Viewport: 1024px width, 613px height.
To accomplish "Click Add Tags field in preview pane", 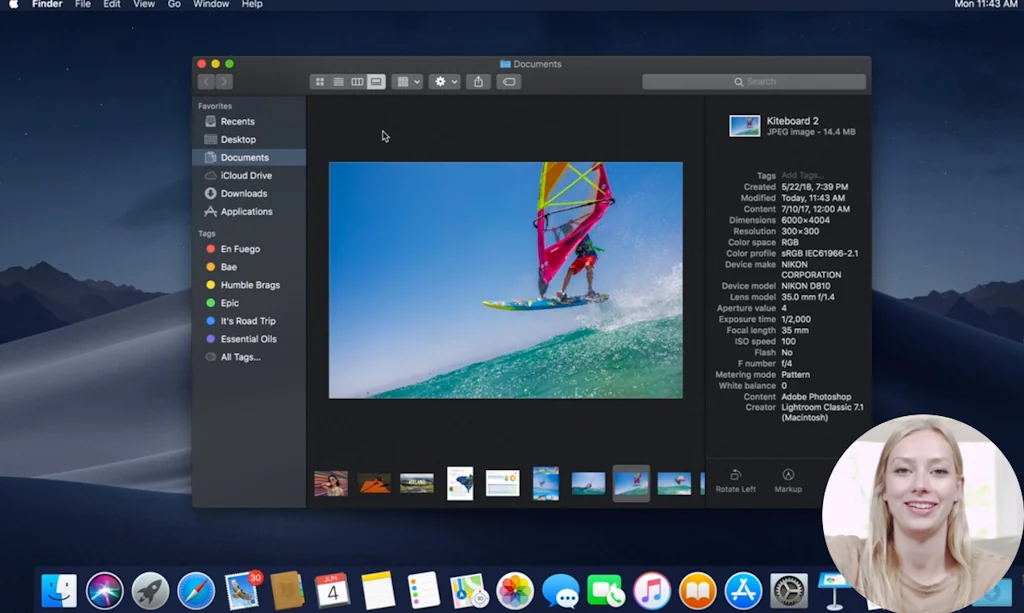I will click(x=803, y=175).
